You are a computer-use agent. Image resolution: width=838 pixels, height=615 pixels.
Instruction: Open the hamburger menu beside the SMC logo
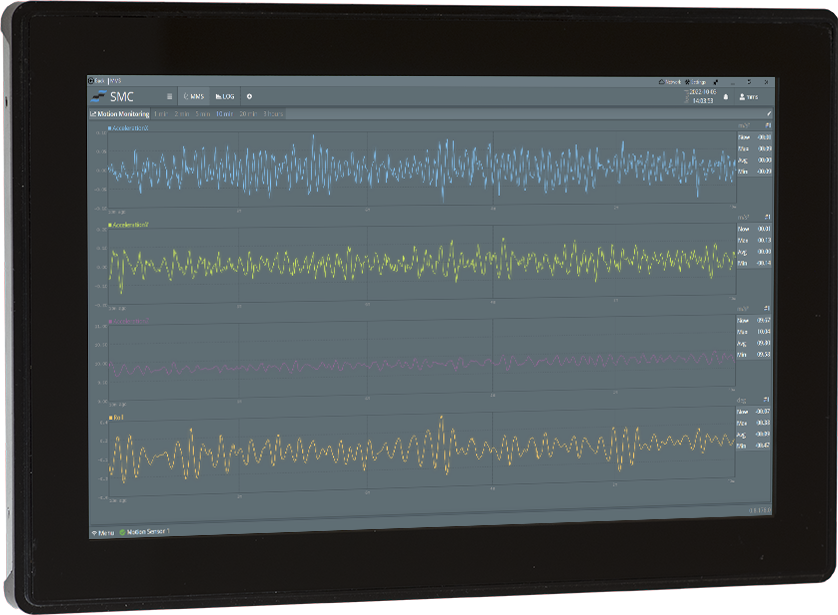pyautogui.click(x=169, y=97)
